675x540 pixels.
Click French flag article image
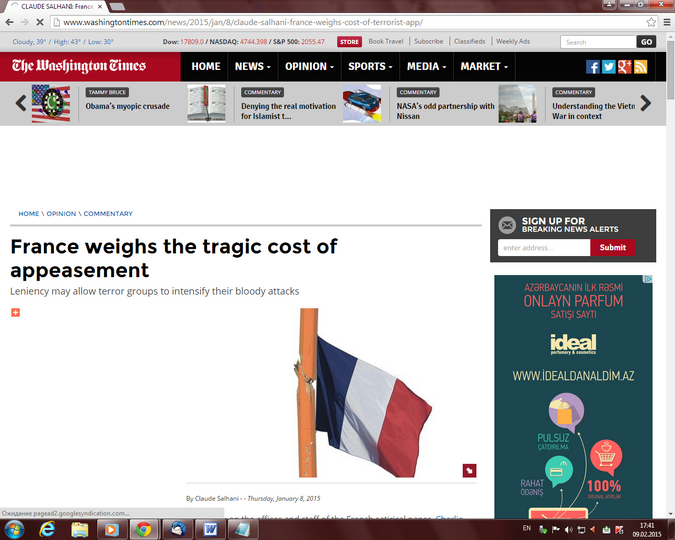[x=365, y=393]
